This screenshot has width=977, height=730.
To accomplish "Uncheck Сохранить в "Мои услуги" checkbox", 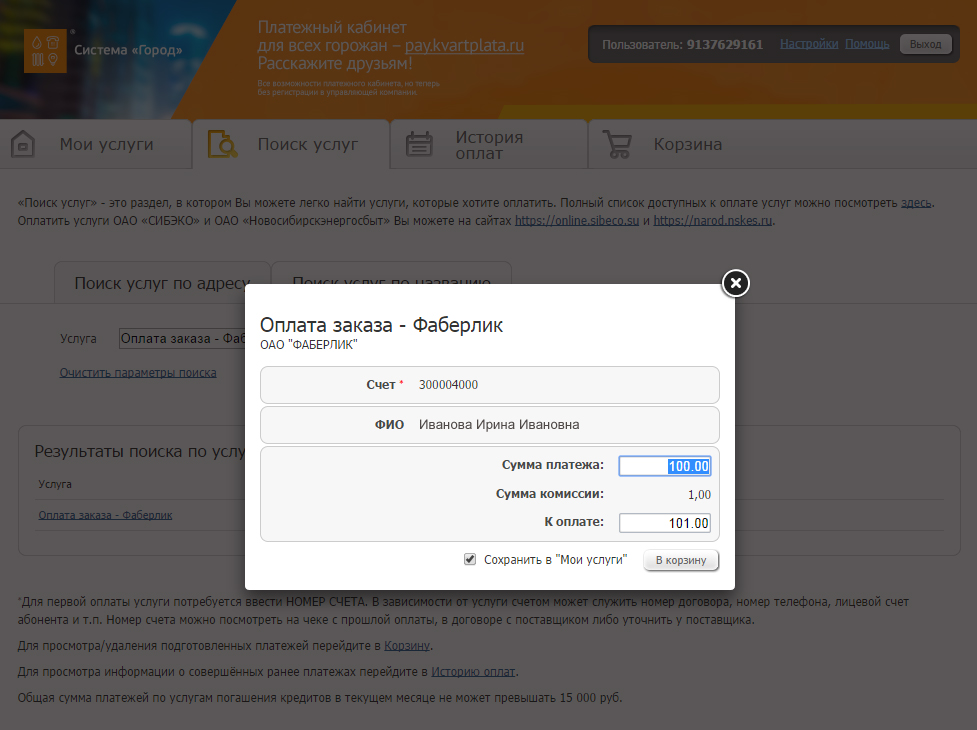I will click(x=470, y=559).
